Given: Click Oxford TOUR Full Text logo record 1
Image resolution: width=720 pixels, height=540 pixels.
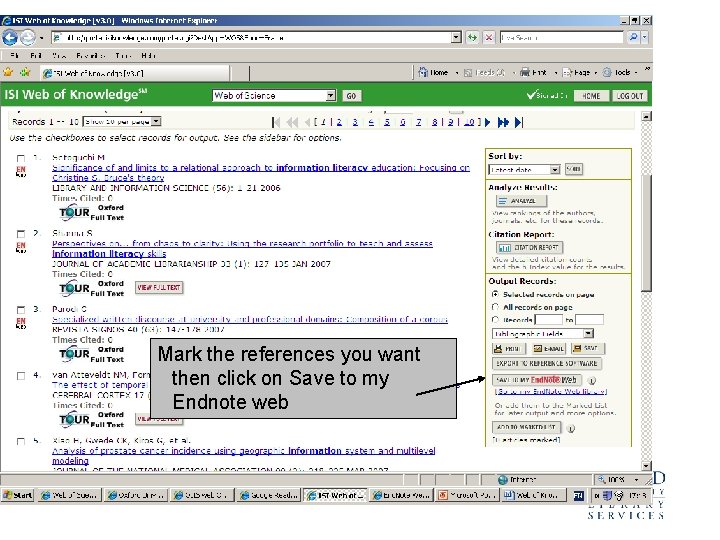Looking at the screenshot, I should point(91,213).
